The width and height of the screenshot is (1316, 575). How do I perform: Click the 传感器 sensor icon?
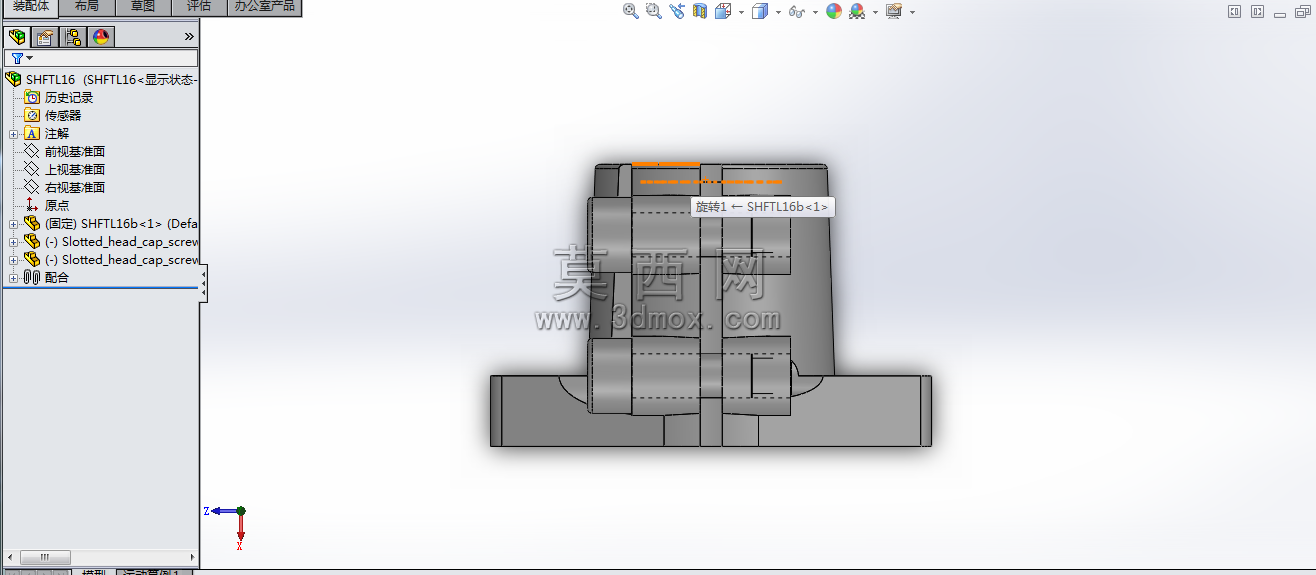(32, 115)
